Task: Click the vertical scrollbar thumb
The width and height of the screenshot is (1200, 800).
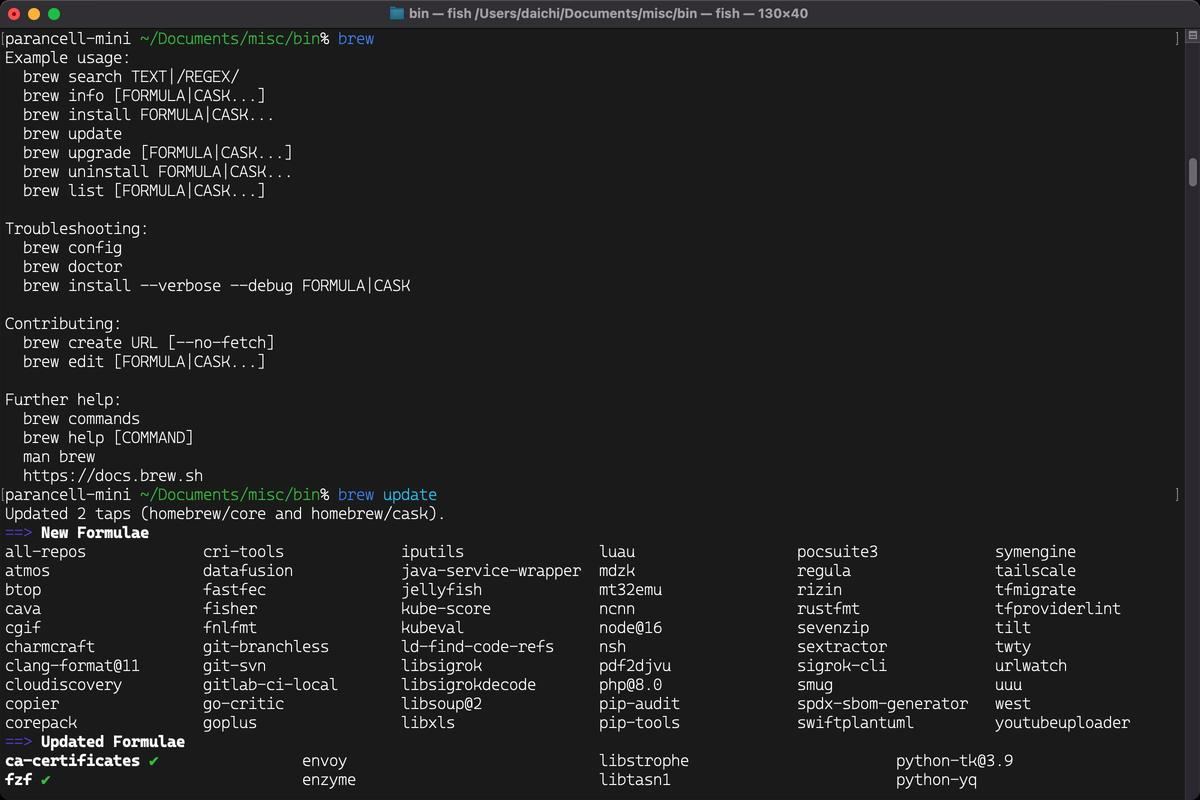Action: (x=1192, y=172)
